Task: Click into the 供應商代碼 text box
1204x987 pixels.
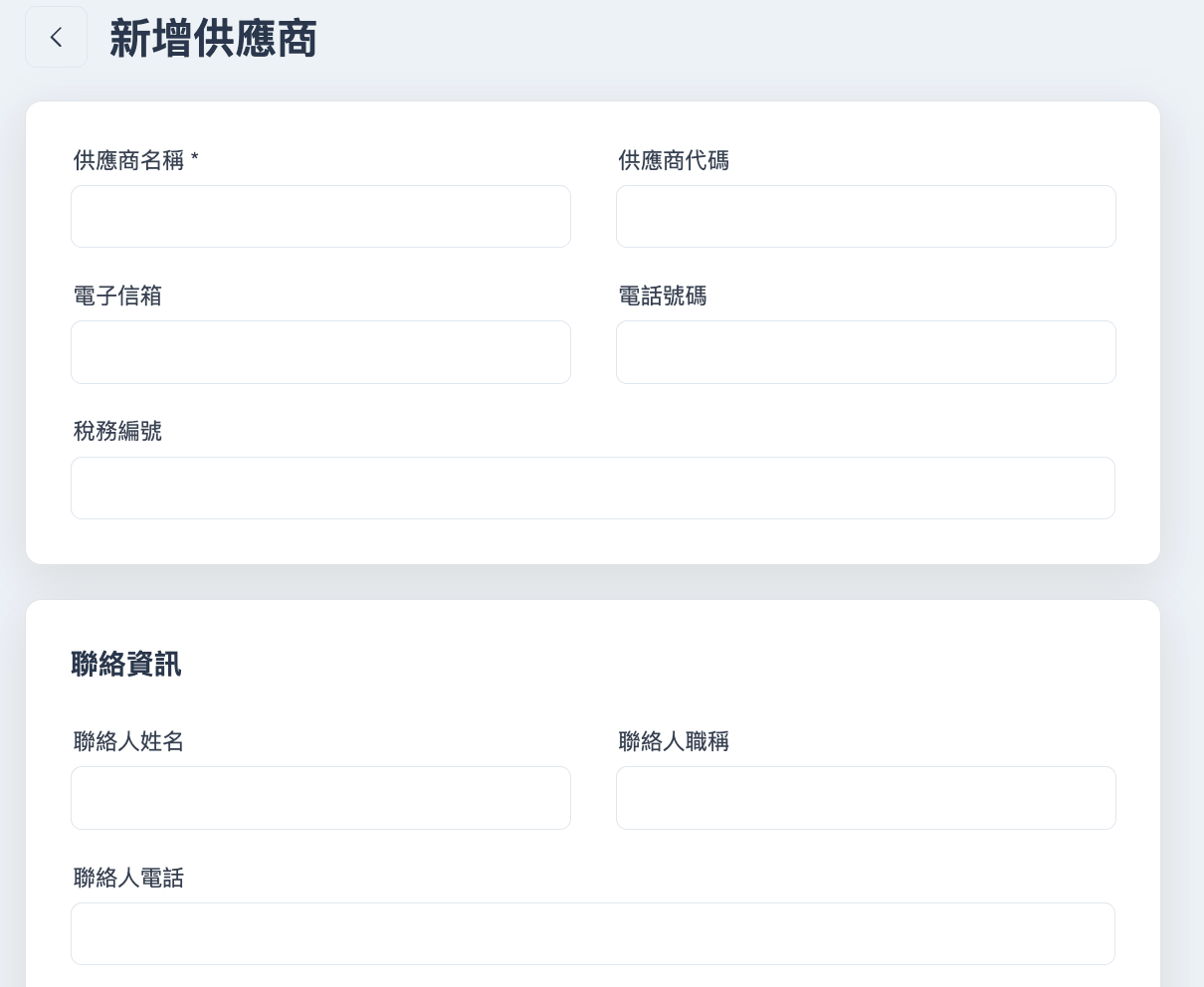Action: click(866, 216)
